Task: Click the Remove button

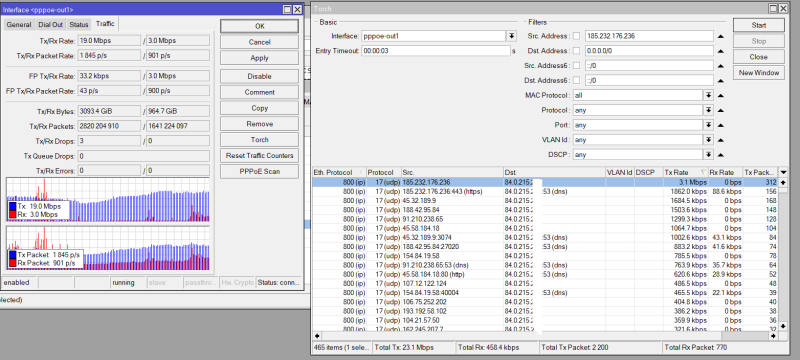Action: pos(259,124)
